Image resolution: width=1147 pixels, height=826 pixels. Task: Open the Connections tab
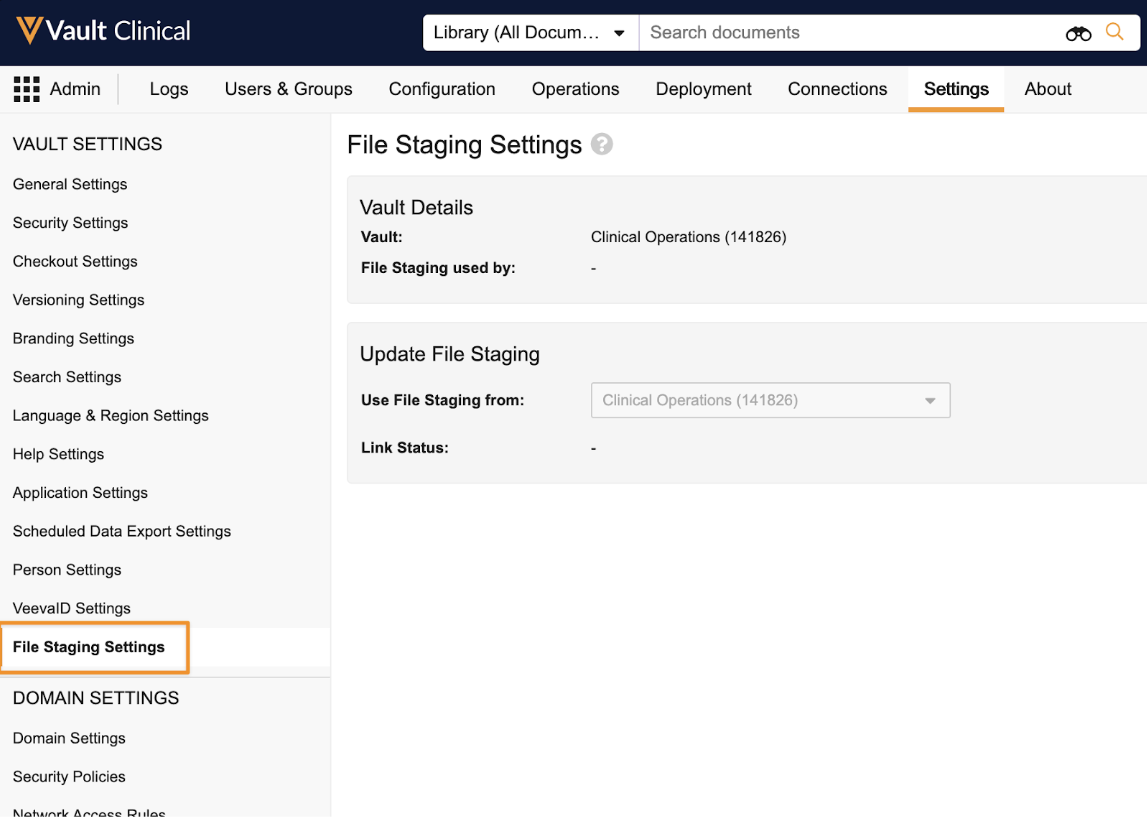(x=837, y=89)
